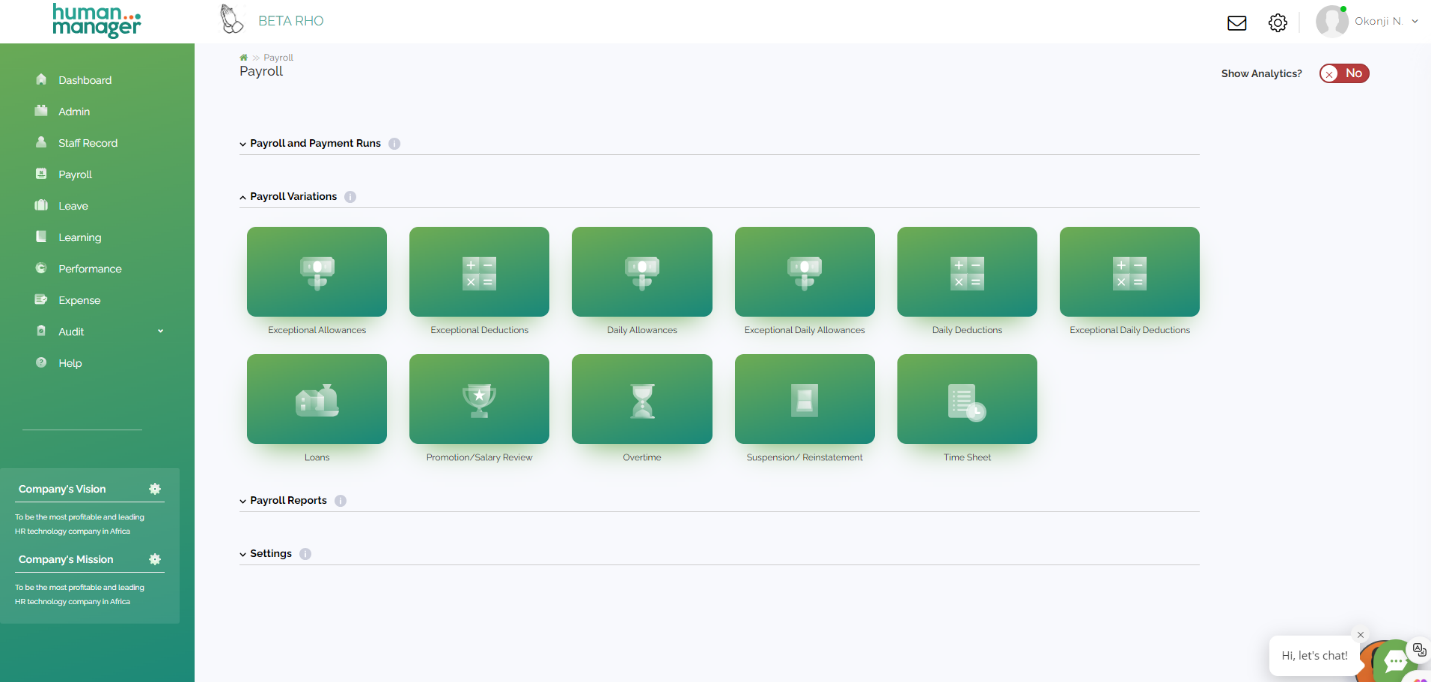Image resolution: width=1431 pixels, height=682 pixels.
Task: Go to Staff Record in sidebar
Action: pos(87,143)
